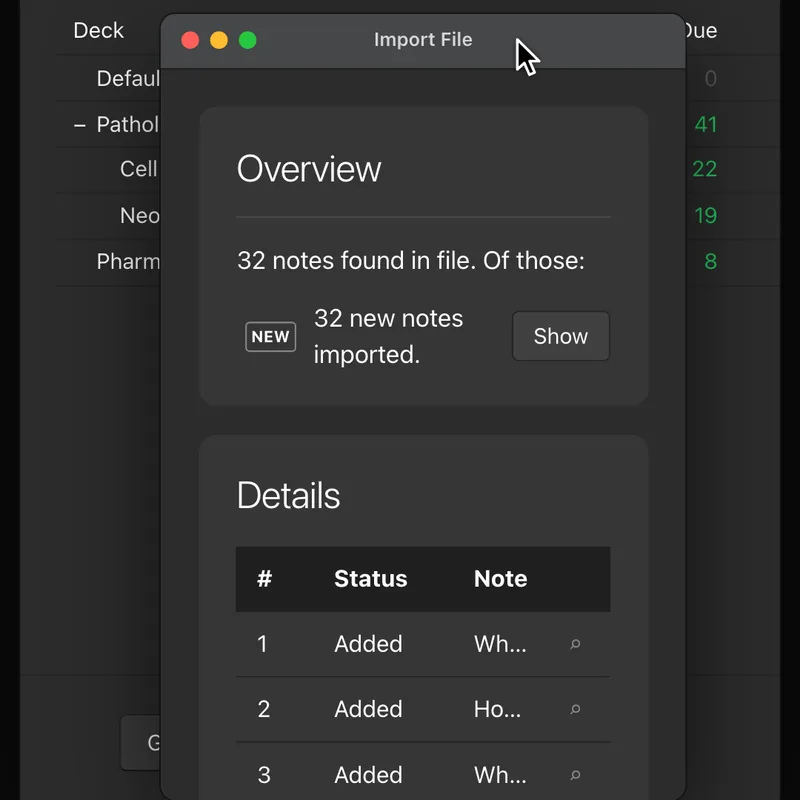Click note text 'Wh...' in row 3
The height and width of the screenshot is (800, 800).
(x=500, y=775)
